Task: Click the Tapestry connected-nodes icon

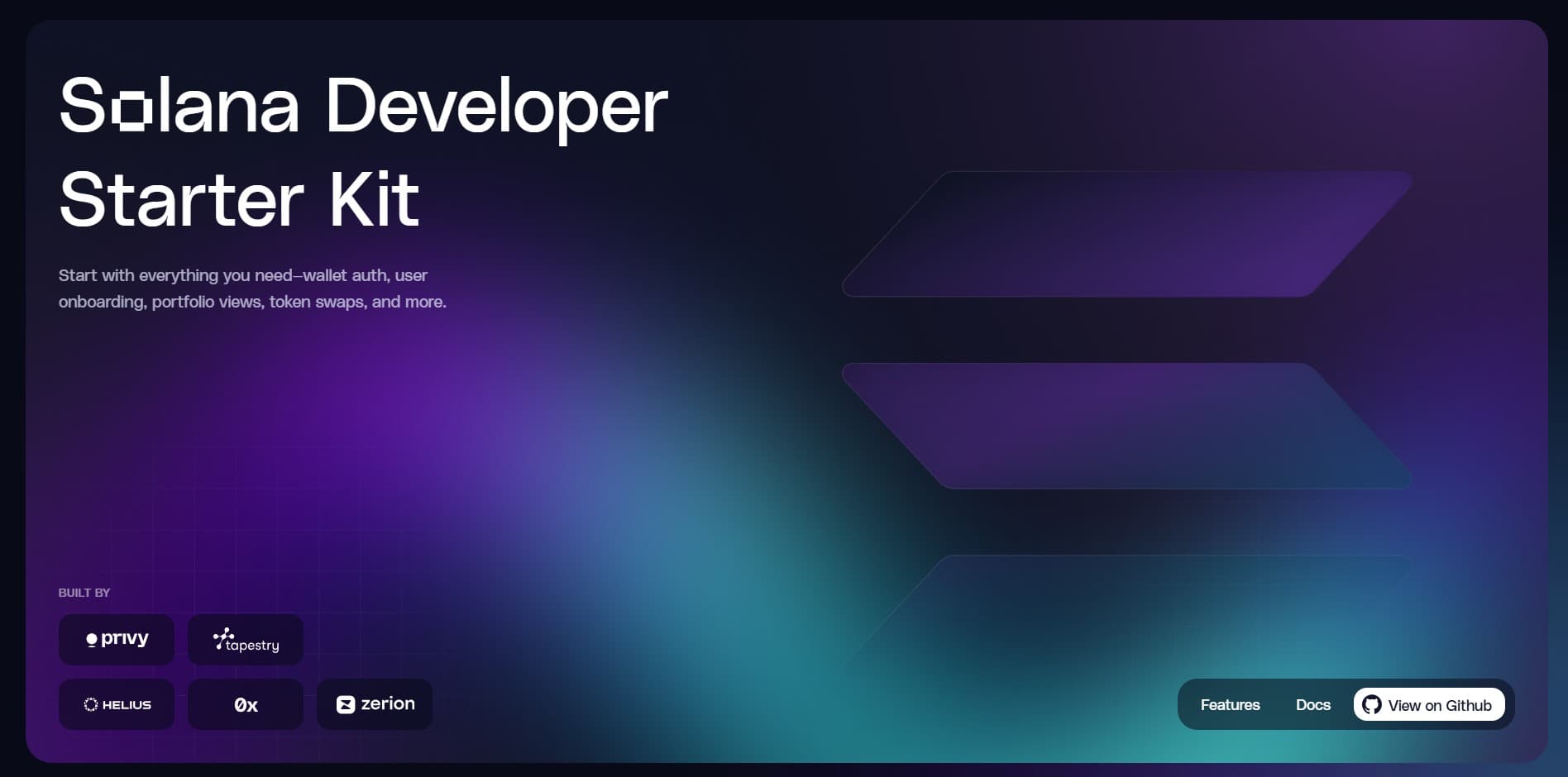Action: (222, 636)
